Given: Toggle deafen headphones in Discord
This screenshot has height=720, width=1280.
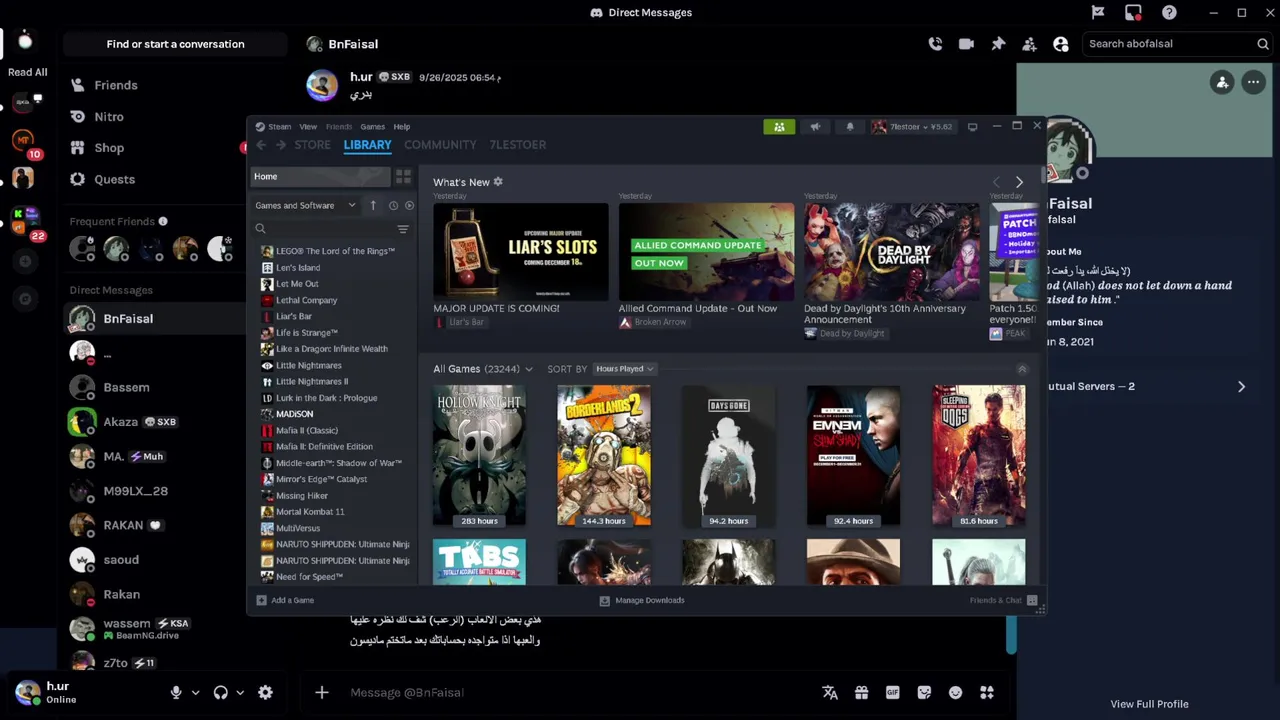Looking at the screenshot, I should (220, 692).
